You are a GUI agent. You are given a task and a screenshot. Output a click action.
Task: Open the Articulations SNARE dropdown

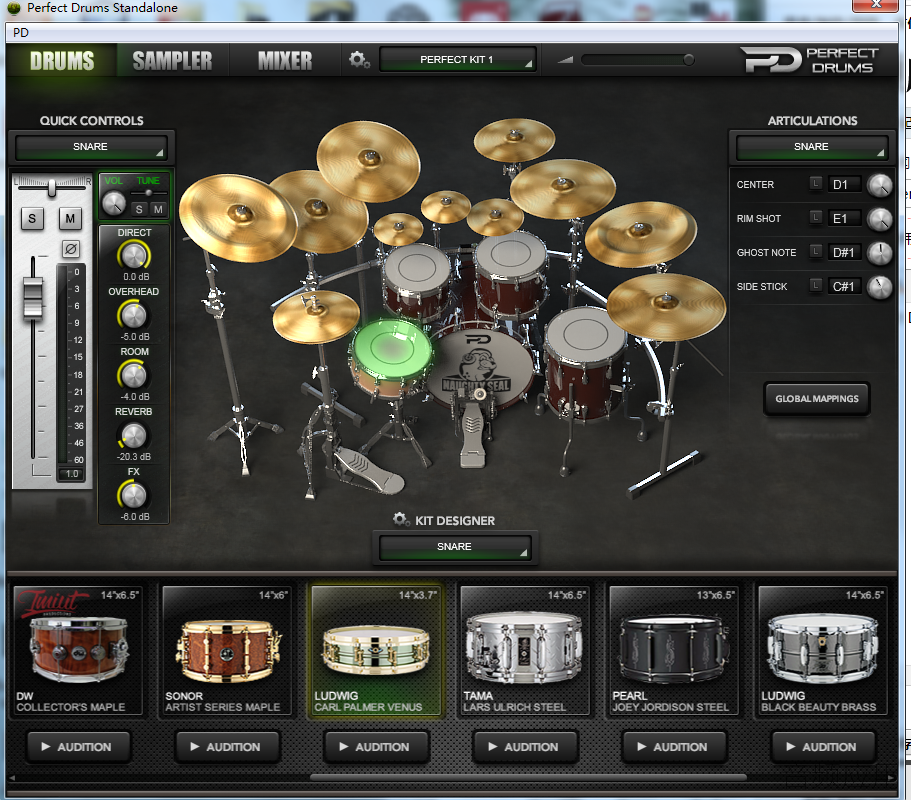[812, 146]
